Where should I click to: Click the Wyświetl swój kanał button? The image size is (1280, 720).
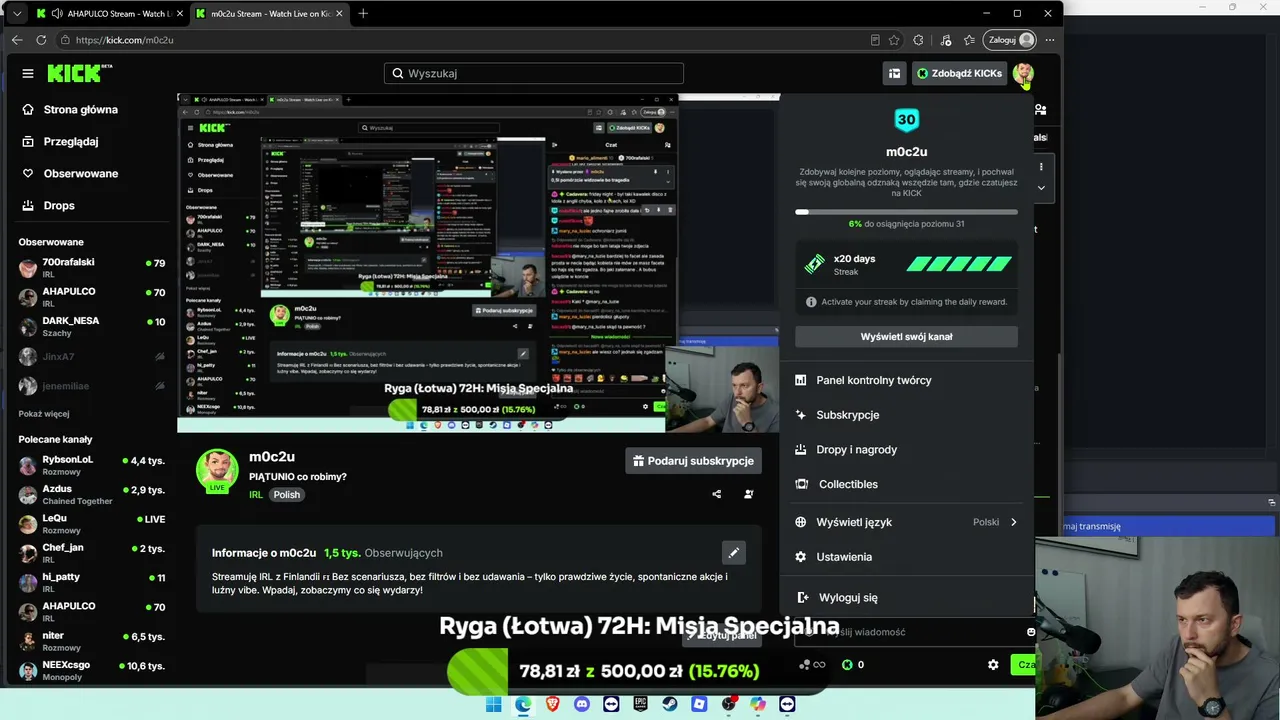906,337
